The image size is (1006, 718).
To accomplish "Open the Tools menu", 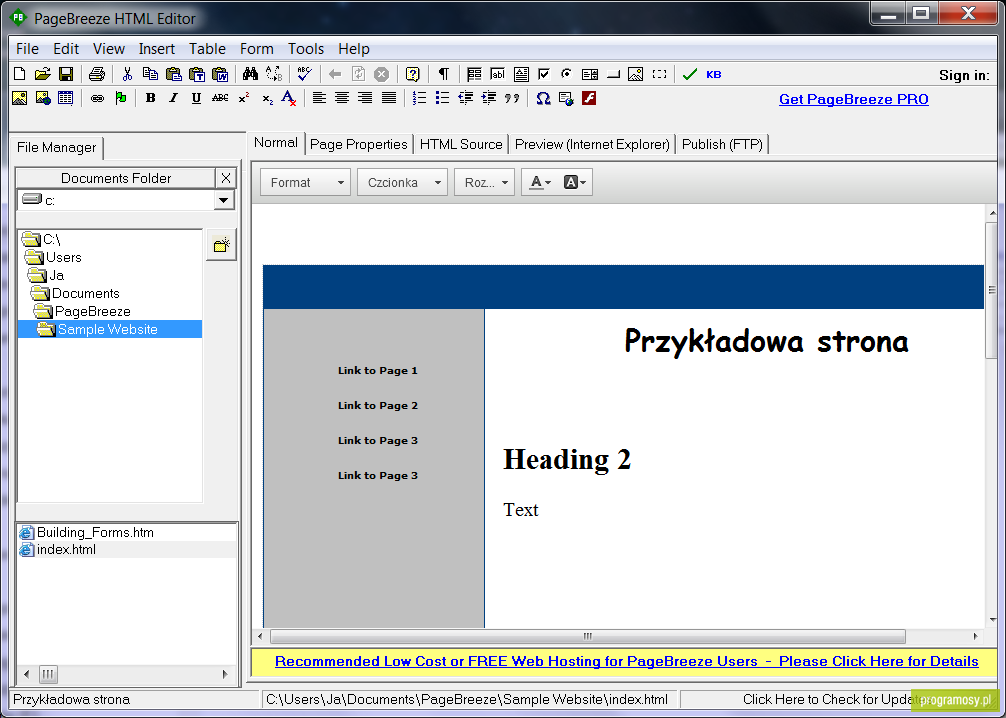I will point(305,49).
